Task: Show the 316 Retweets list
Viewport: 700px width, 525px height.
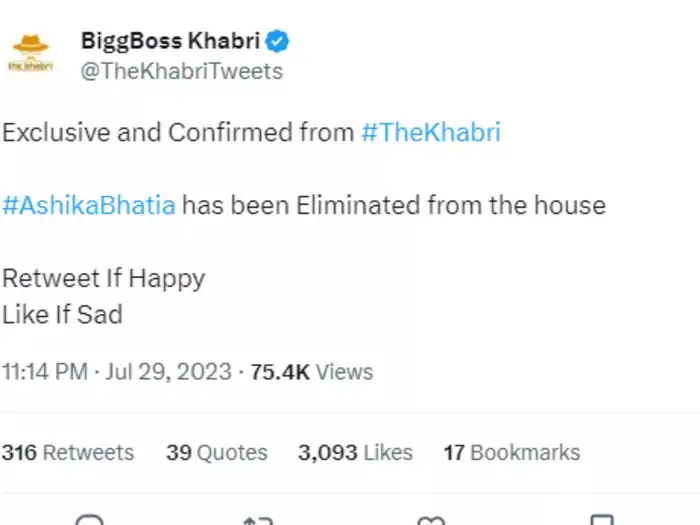Action: coord(68,452)
